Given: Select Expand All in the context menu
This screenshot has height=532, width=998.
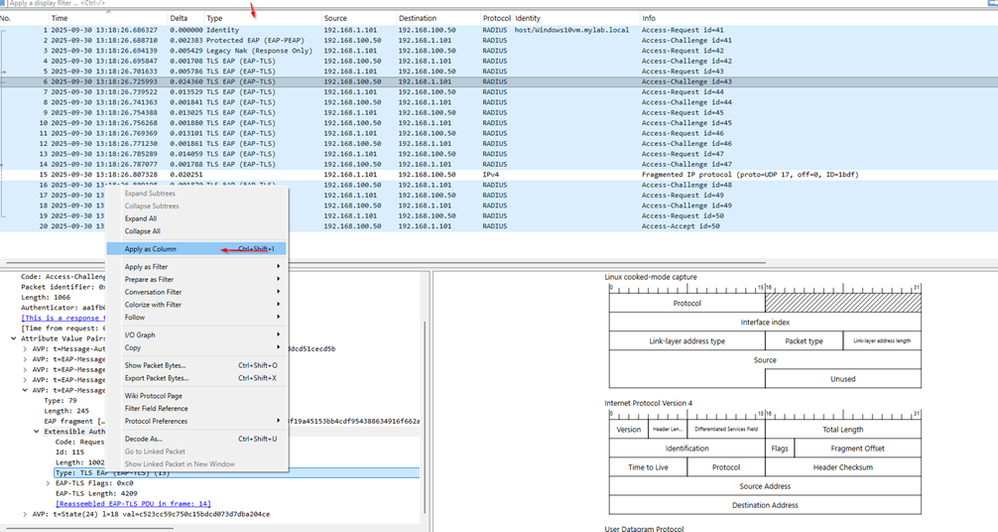Looking at the screenshot, I should click(141, 218).
